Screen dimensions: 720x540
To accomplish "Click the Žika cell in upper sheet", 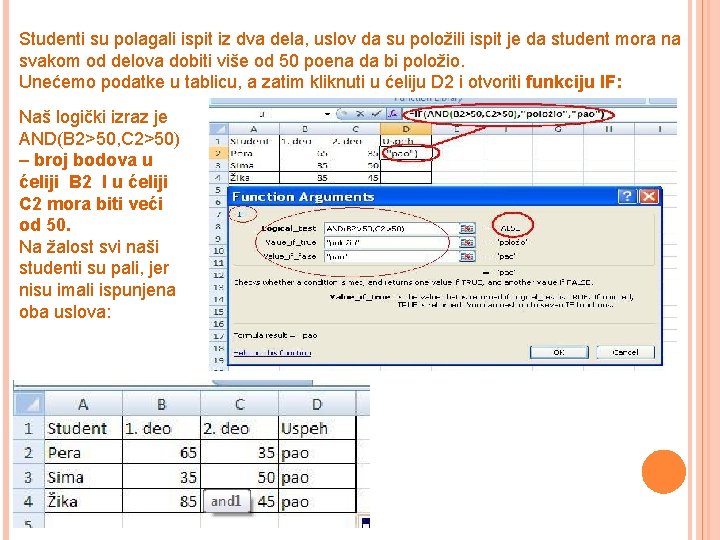I will pos(253,178).
